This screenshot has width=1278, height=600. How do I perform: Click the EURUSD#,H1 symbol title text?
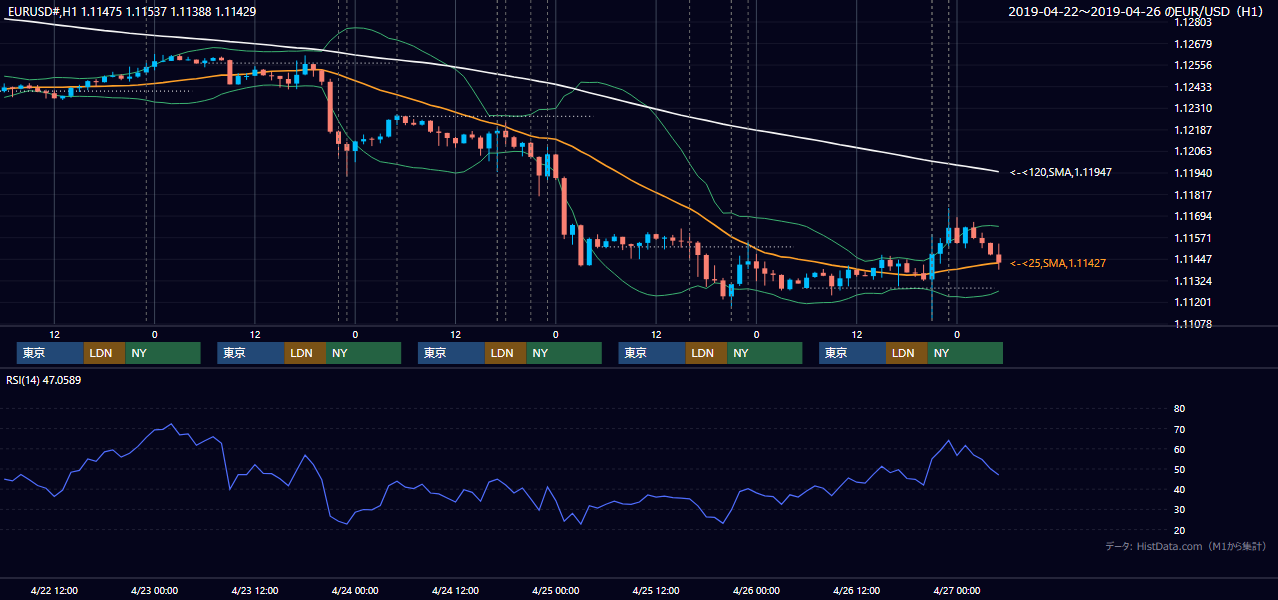(x=41, y=11)
